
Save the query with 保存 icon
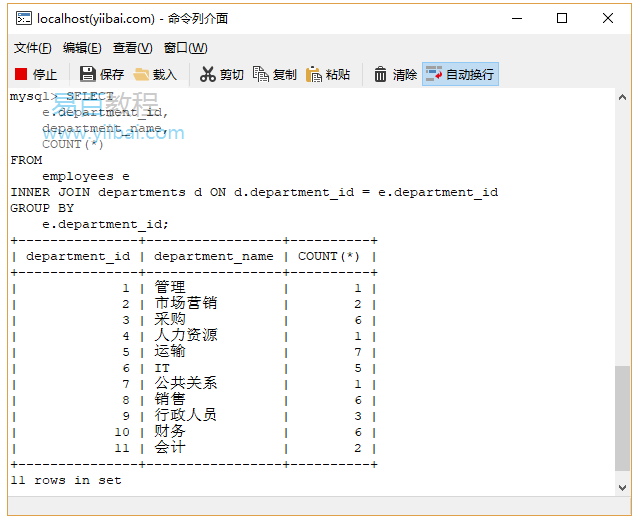tap(101, 74)
